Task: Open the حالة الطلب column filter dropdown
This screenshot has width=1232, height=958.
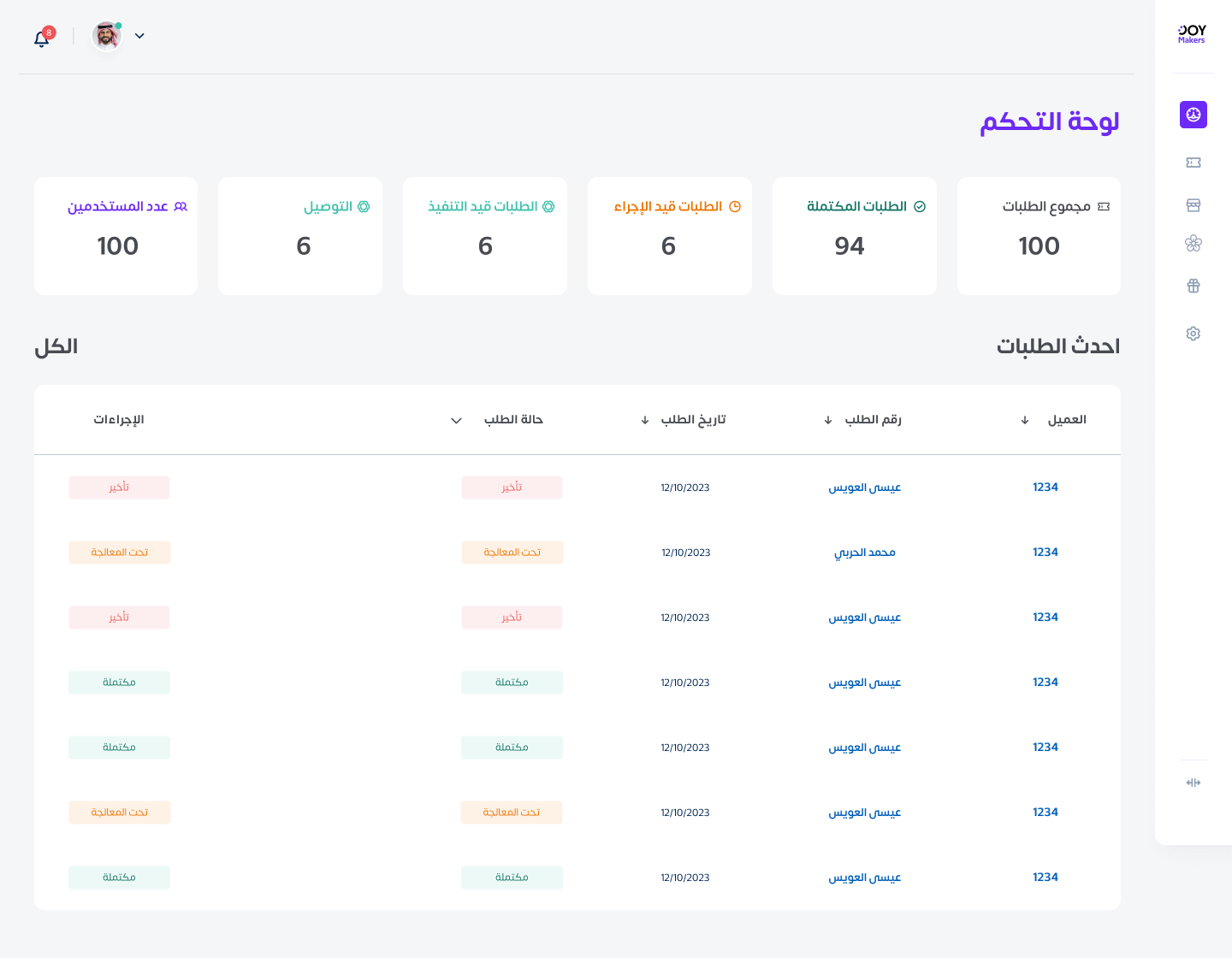Action: click(456, 420)
